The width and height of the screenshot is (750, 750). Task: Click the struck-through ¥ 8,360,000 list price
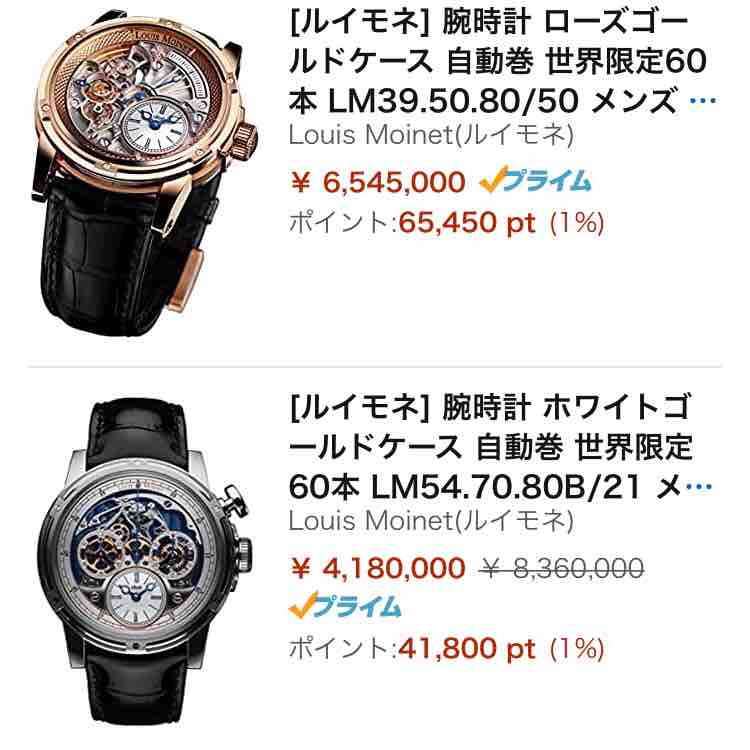562,568
